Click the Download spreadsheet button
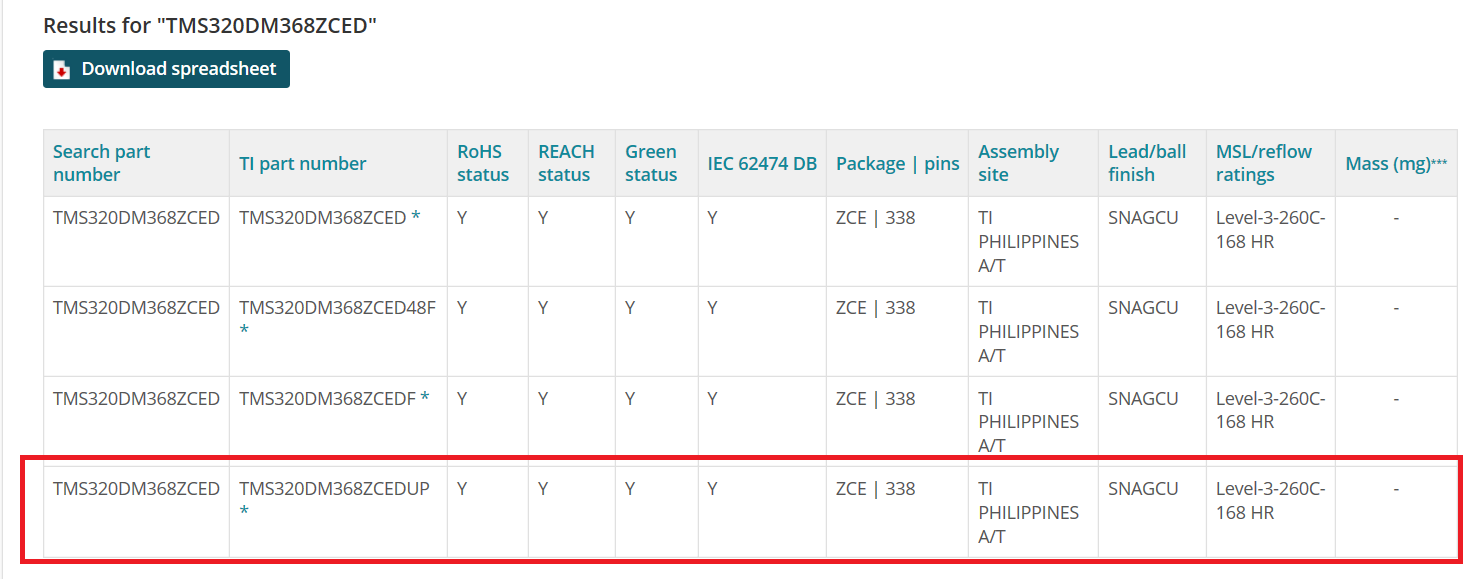1484x585 pixels. click(166, 69)
